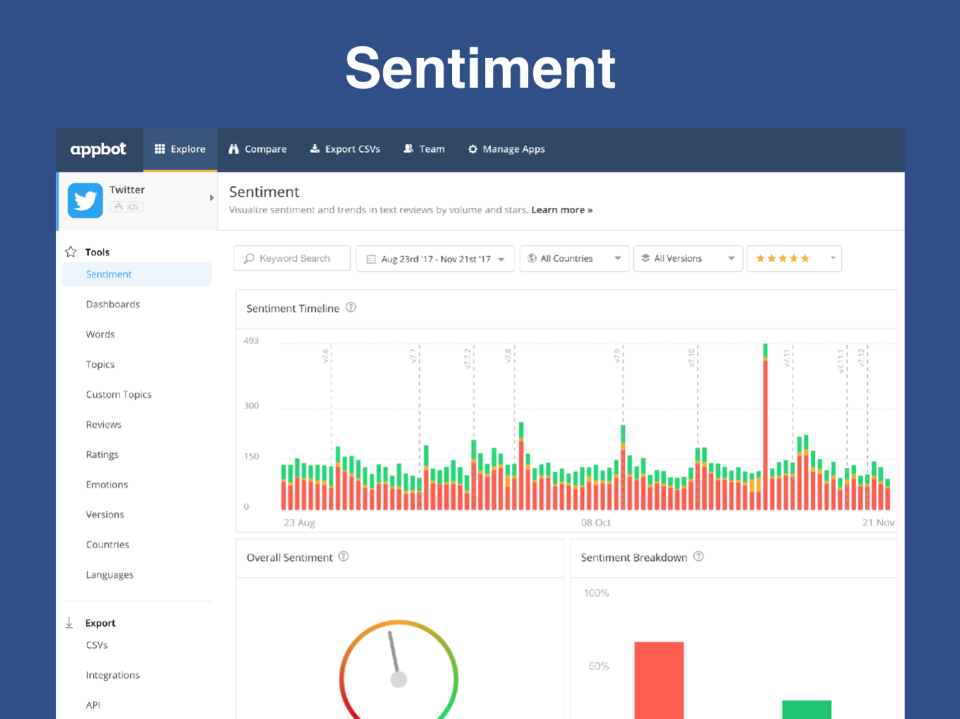Viewport: 960px width, 719px height.
Task: Open the date range picker dropdown
Action: [435, 258]
